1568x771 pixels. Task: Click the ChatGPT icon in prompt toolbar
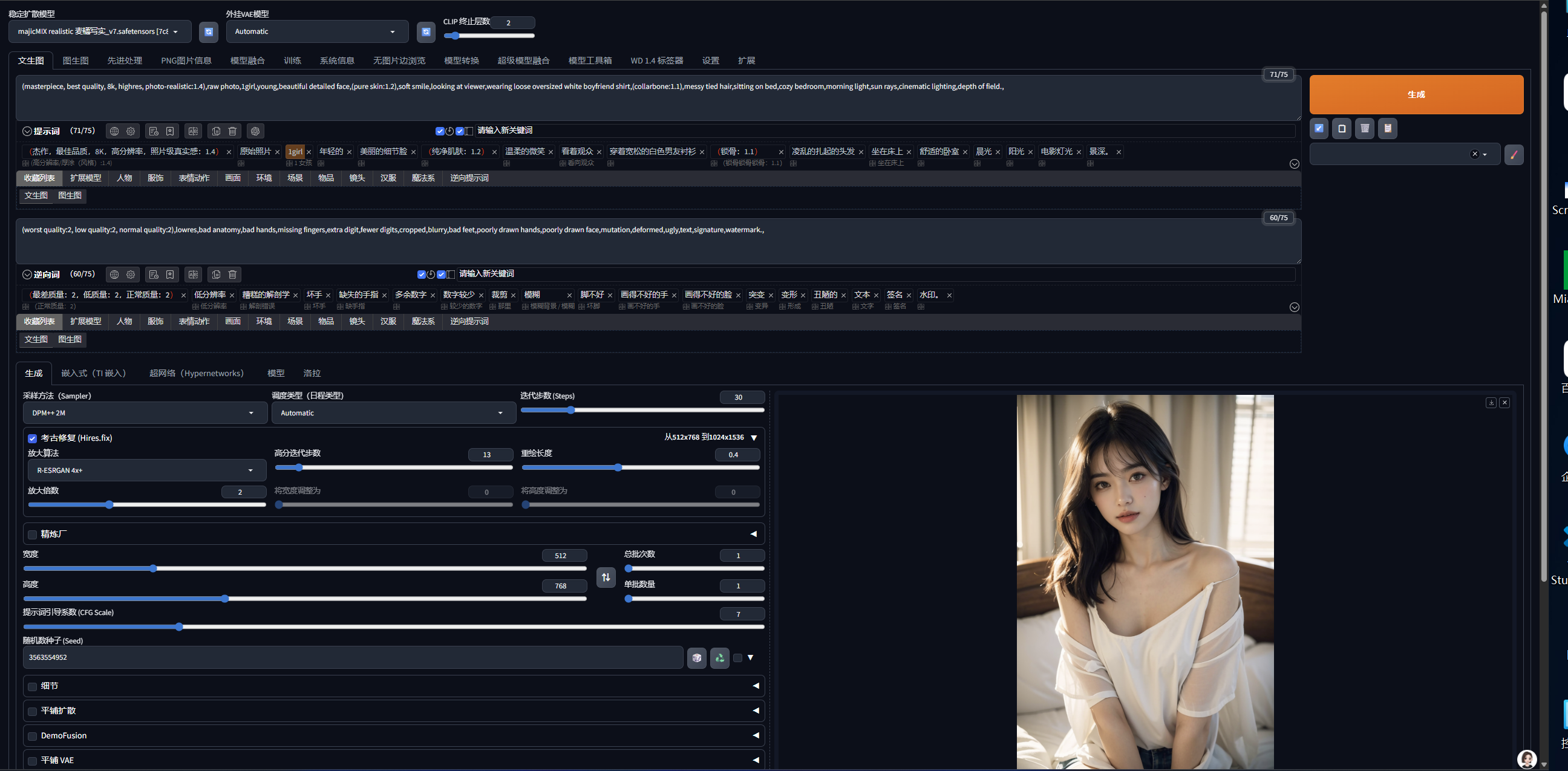(255, 131)
